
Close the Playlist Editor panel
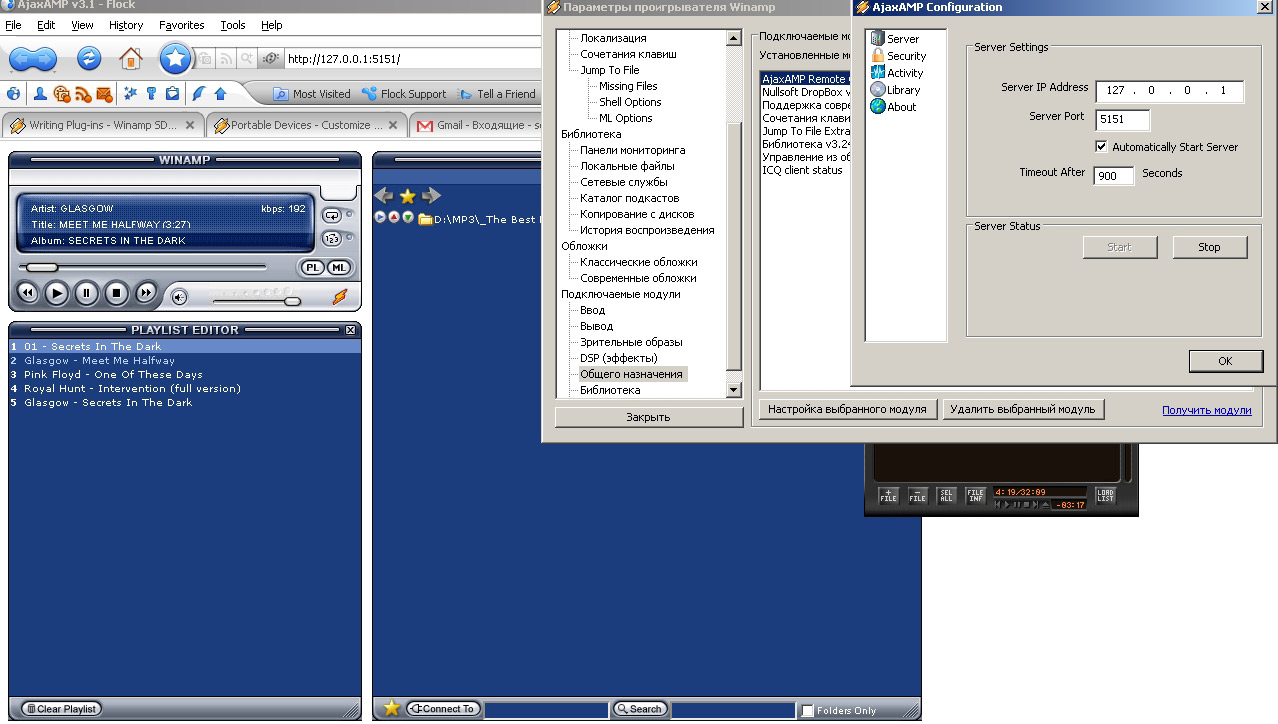coord(350,330)
